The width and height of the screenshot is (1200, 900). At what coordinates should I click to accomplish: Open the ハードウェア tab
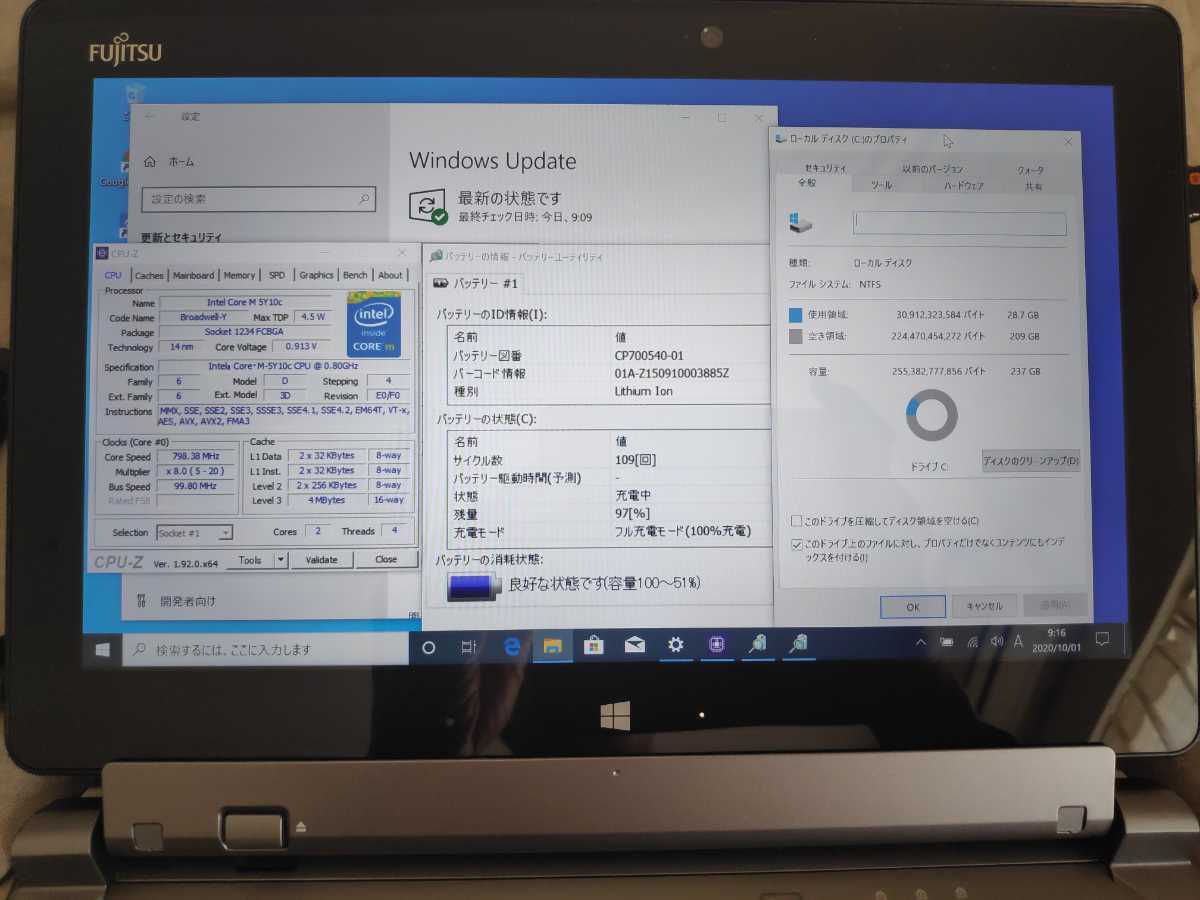[964, 186]
